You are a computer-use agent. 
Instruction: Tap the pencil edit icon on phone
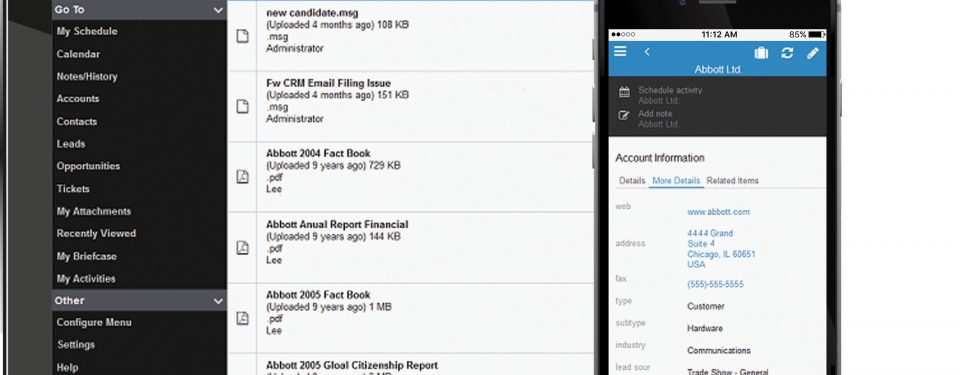[813, 53]
